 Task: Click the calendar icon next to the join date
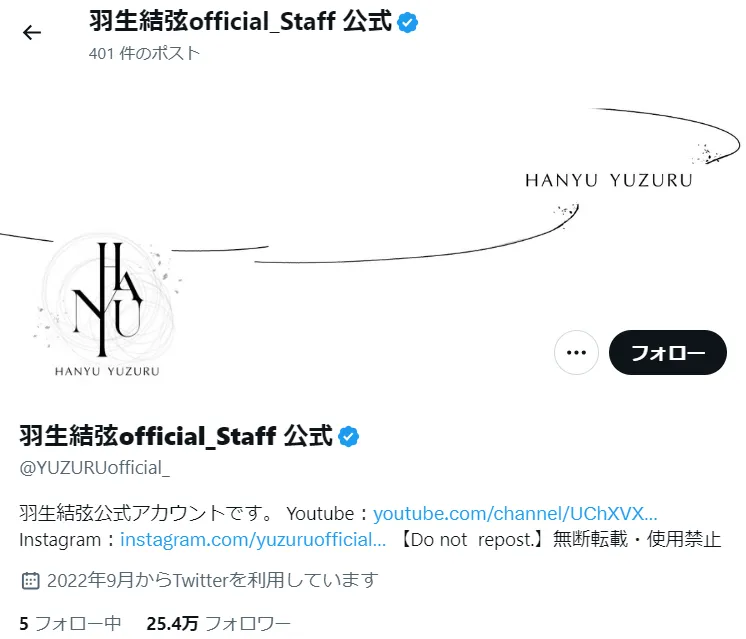pos(30,580)
